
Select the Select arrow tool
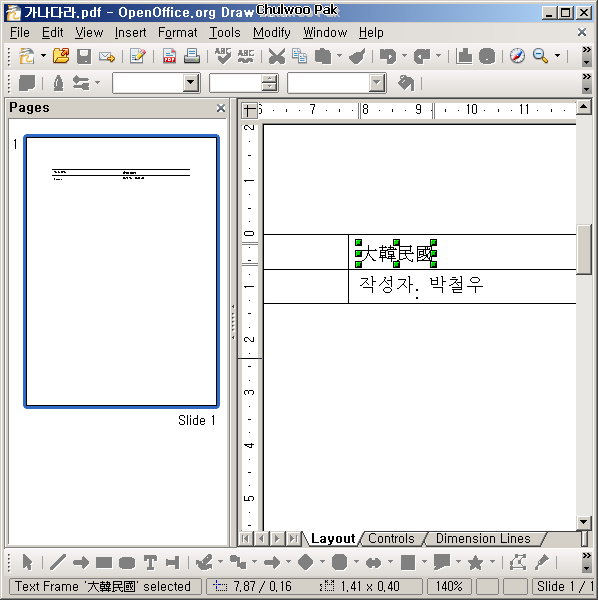tap(27, 562)
